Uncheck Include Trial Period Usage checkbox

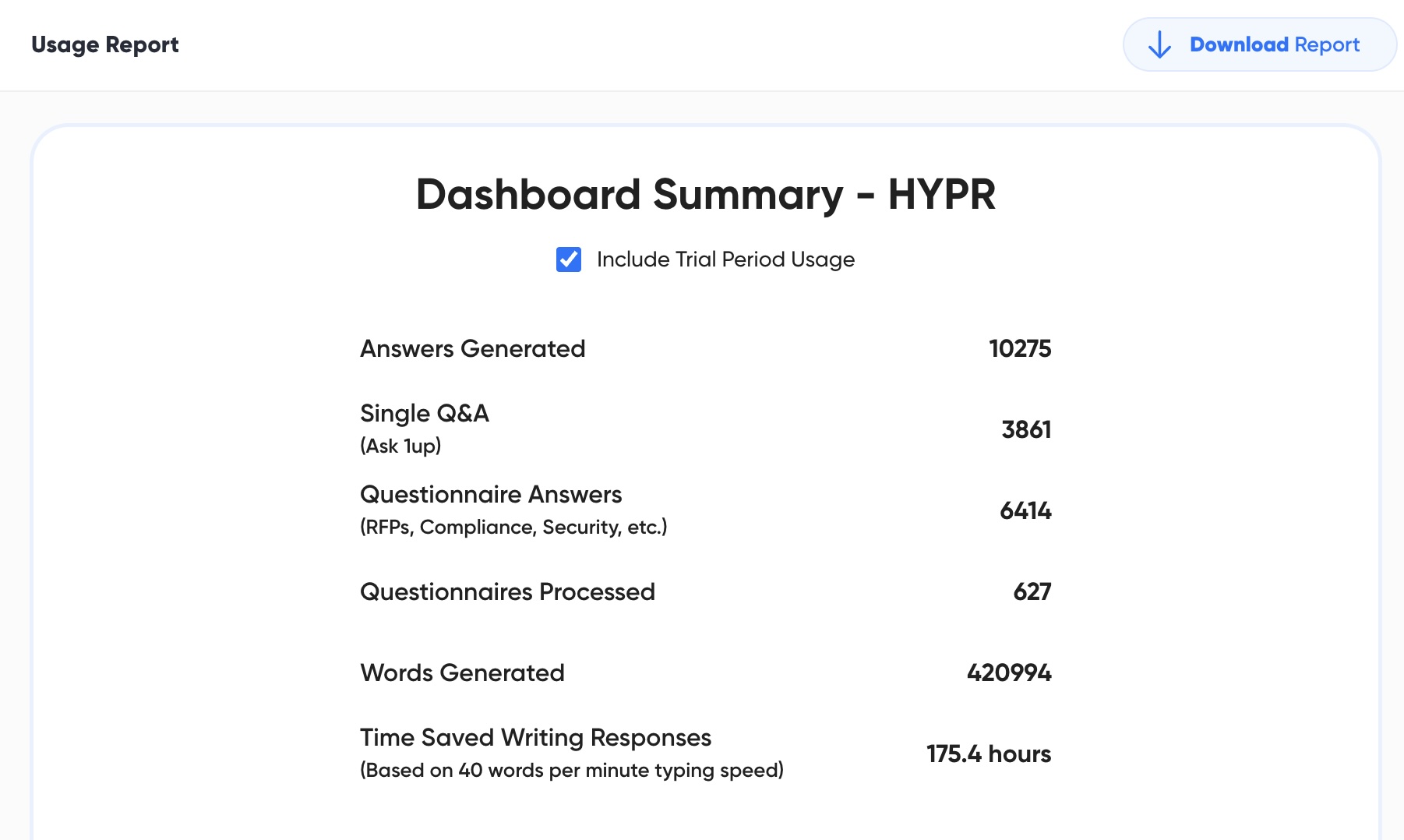pos(569,259)
